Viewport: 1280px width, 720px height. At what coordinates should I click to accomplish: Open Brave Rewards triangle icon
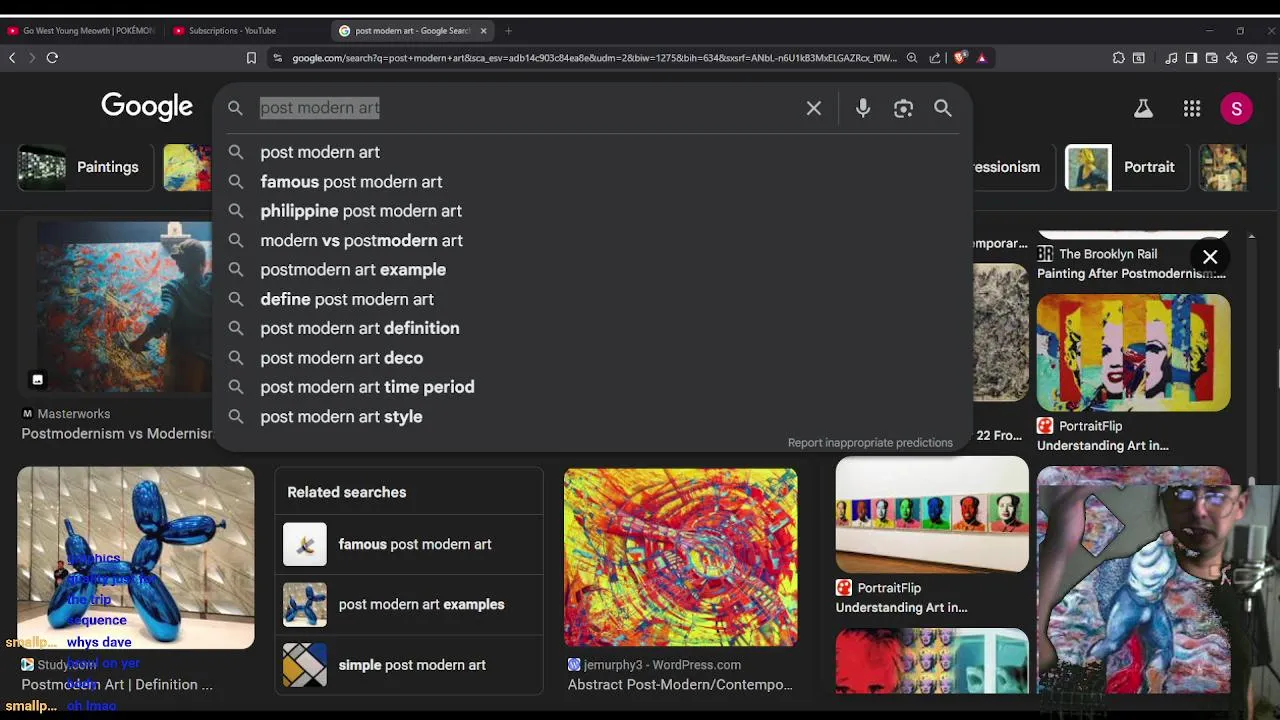click(982, 58)
